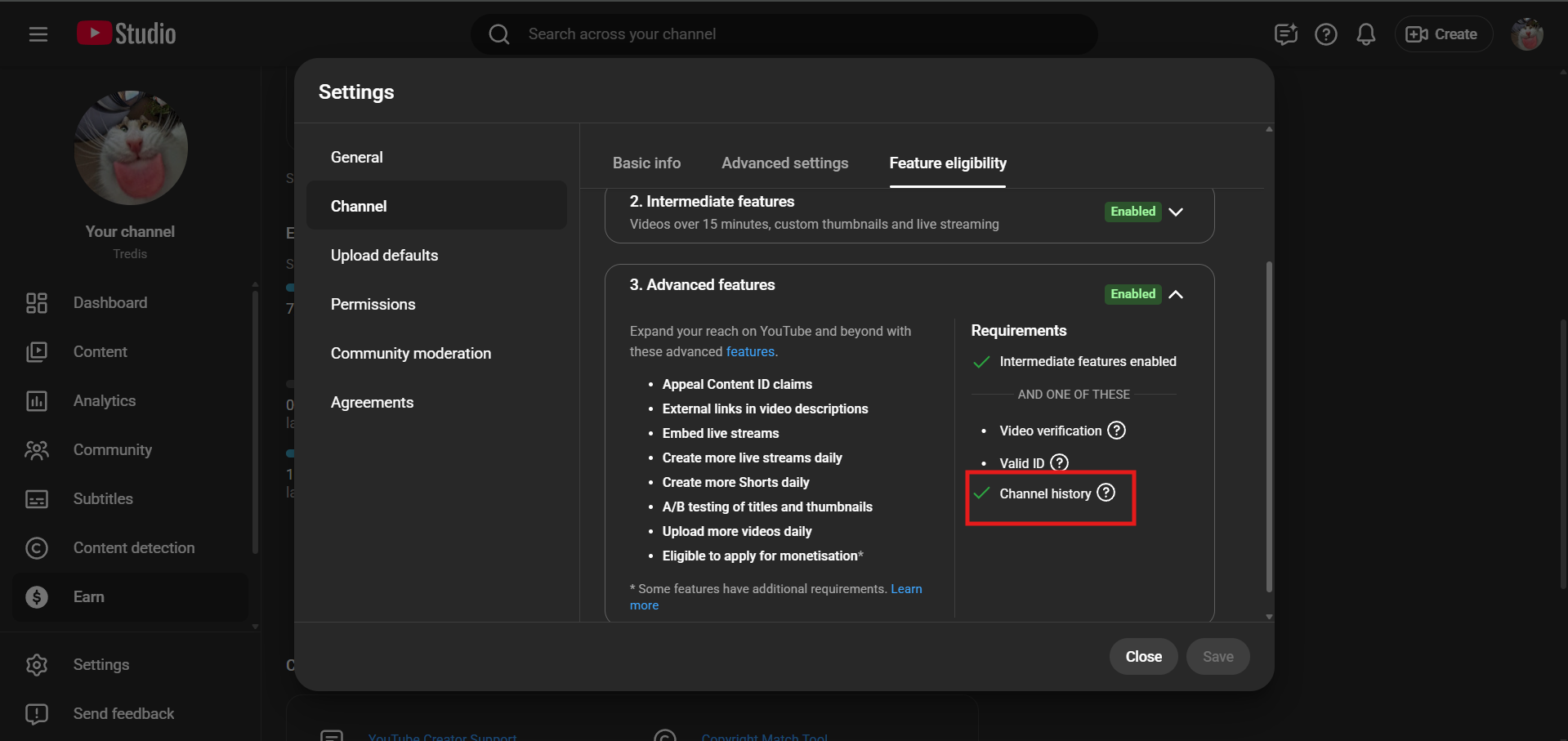Follow the blue features link
Screen dimensions: 1568x741
tap(749, 352)
